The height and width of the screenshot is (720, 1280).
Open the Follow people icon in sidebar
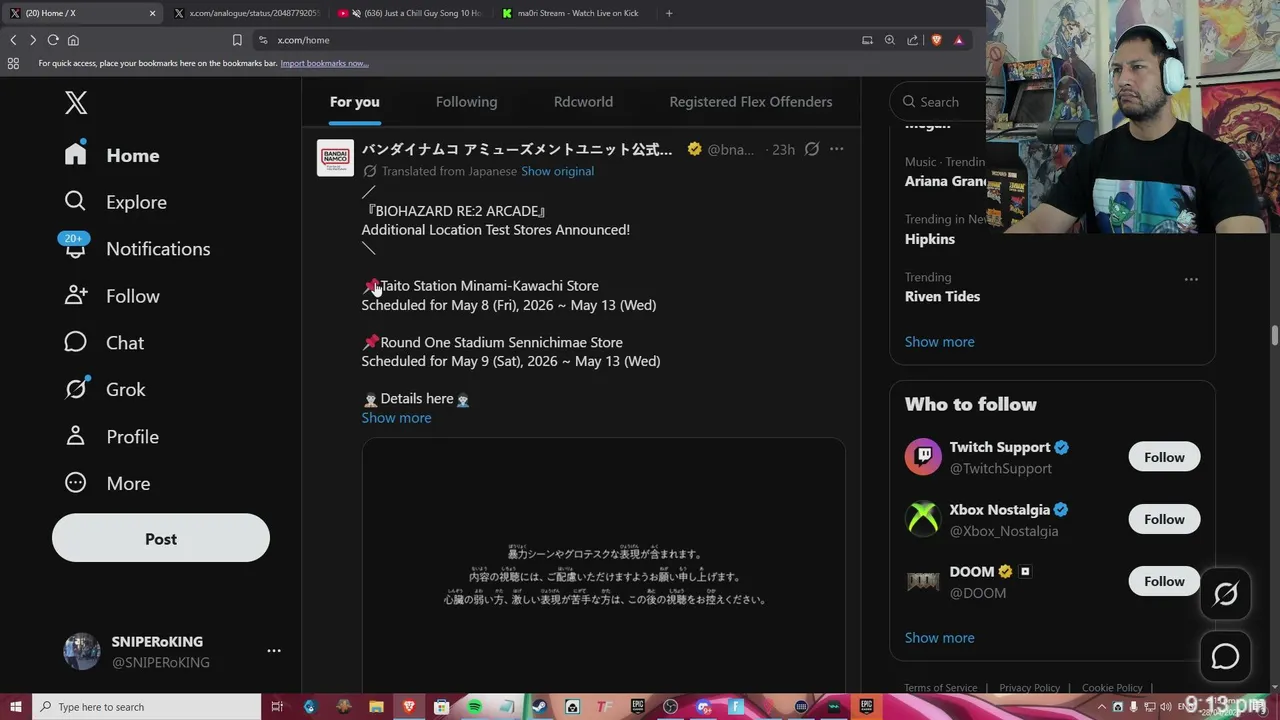(76, 295)
